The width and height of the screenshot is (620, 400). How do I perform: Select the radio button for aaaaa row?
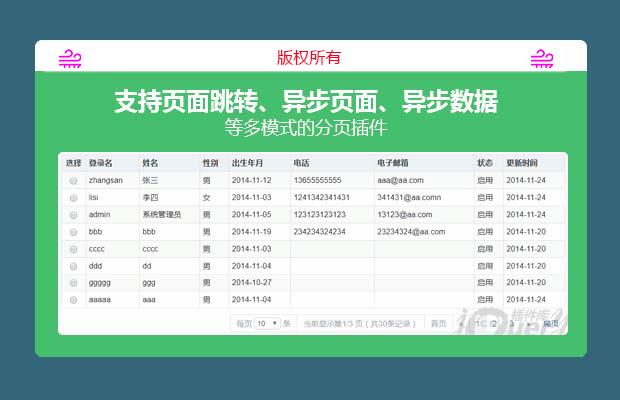click(x=73, y=300)
